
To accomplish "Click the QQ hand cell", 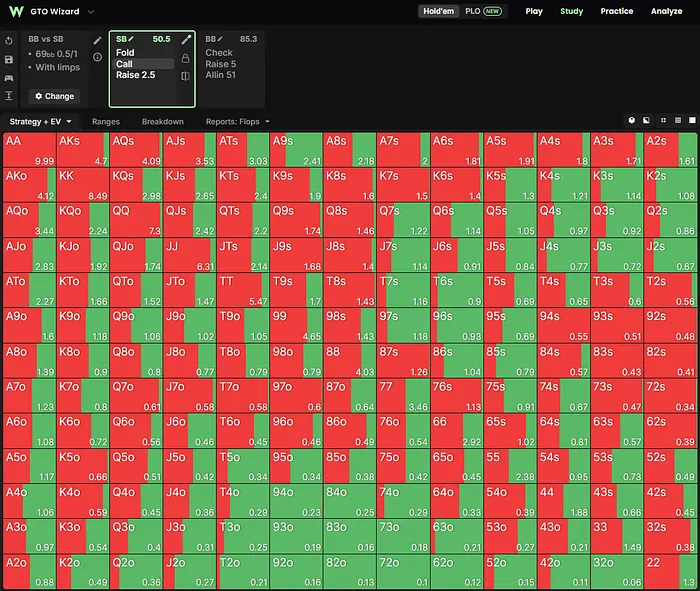I will [136, 220].
